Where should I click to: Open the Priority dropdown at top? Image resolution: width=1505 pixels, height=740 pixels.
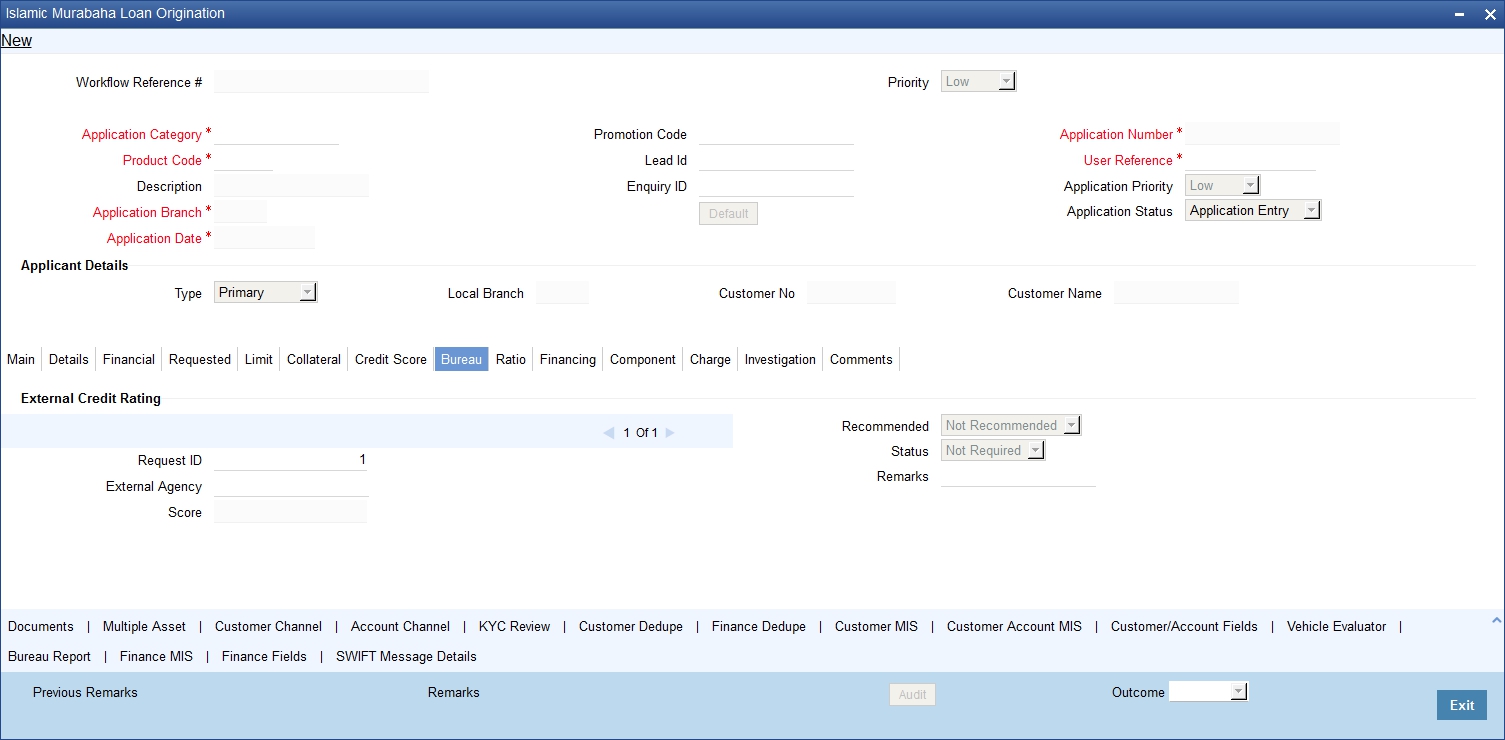coord(978,82)
